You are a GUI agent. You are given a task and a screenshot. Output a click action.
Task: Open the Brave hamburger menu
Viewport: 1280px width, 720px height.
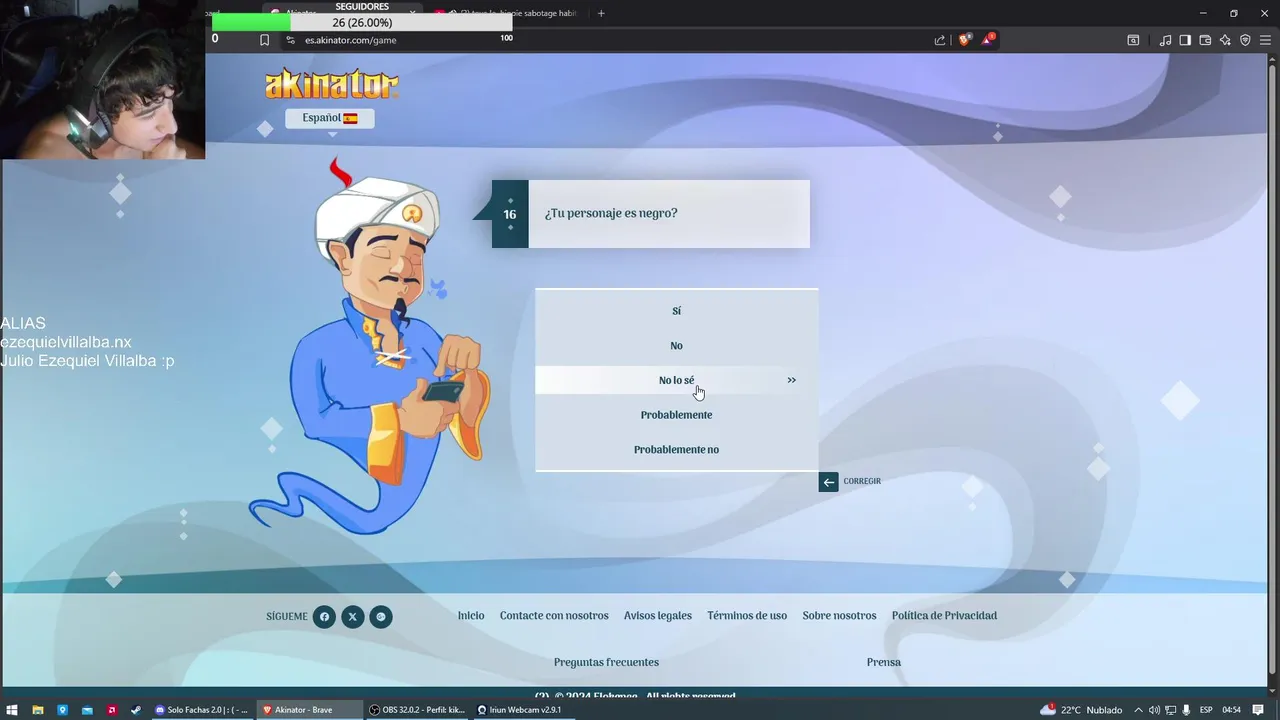pyautogui.click(x=1265, y=40)
